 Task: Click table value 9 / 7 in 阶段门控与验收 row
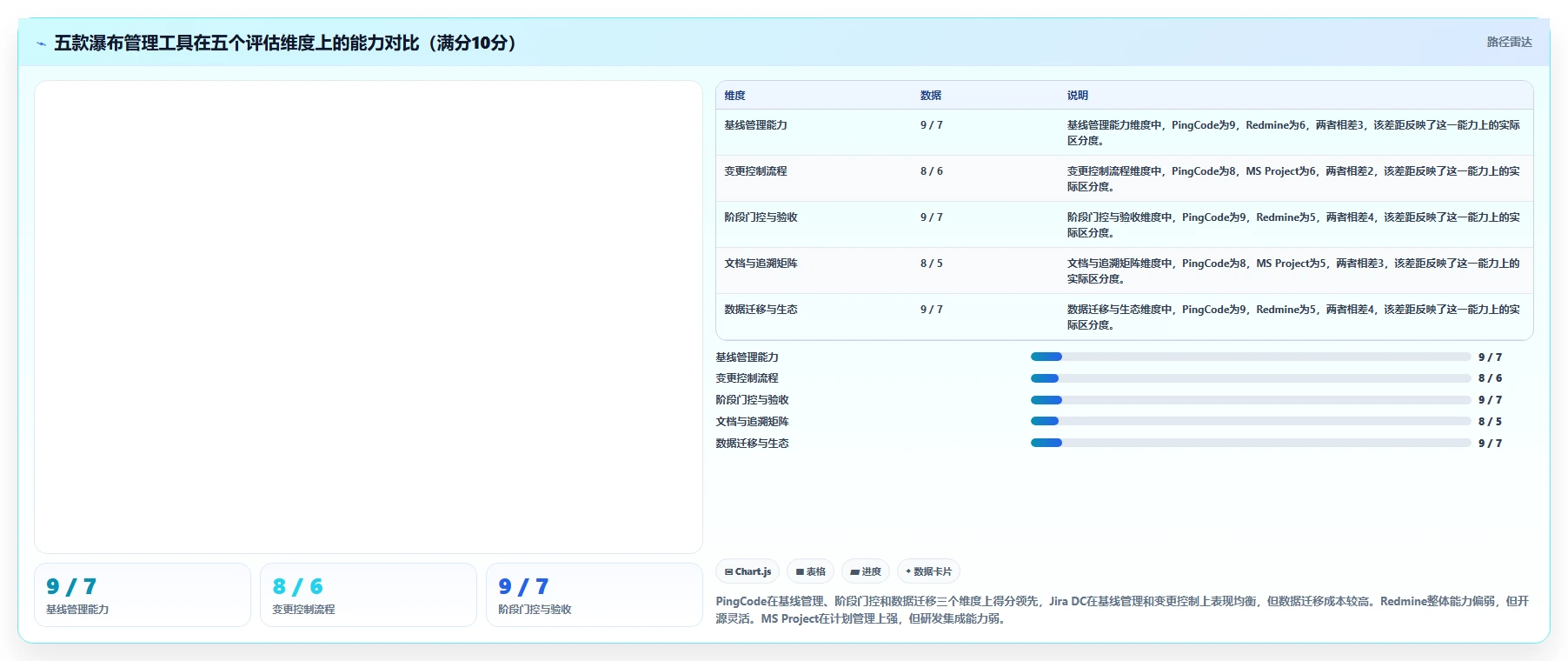click(x=932, y=217)
